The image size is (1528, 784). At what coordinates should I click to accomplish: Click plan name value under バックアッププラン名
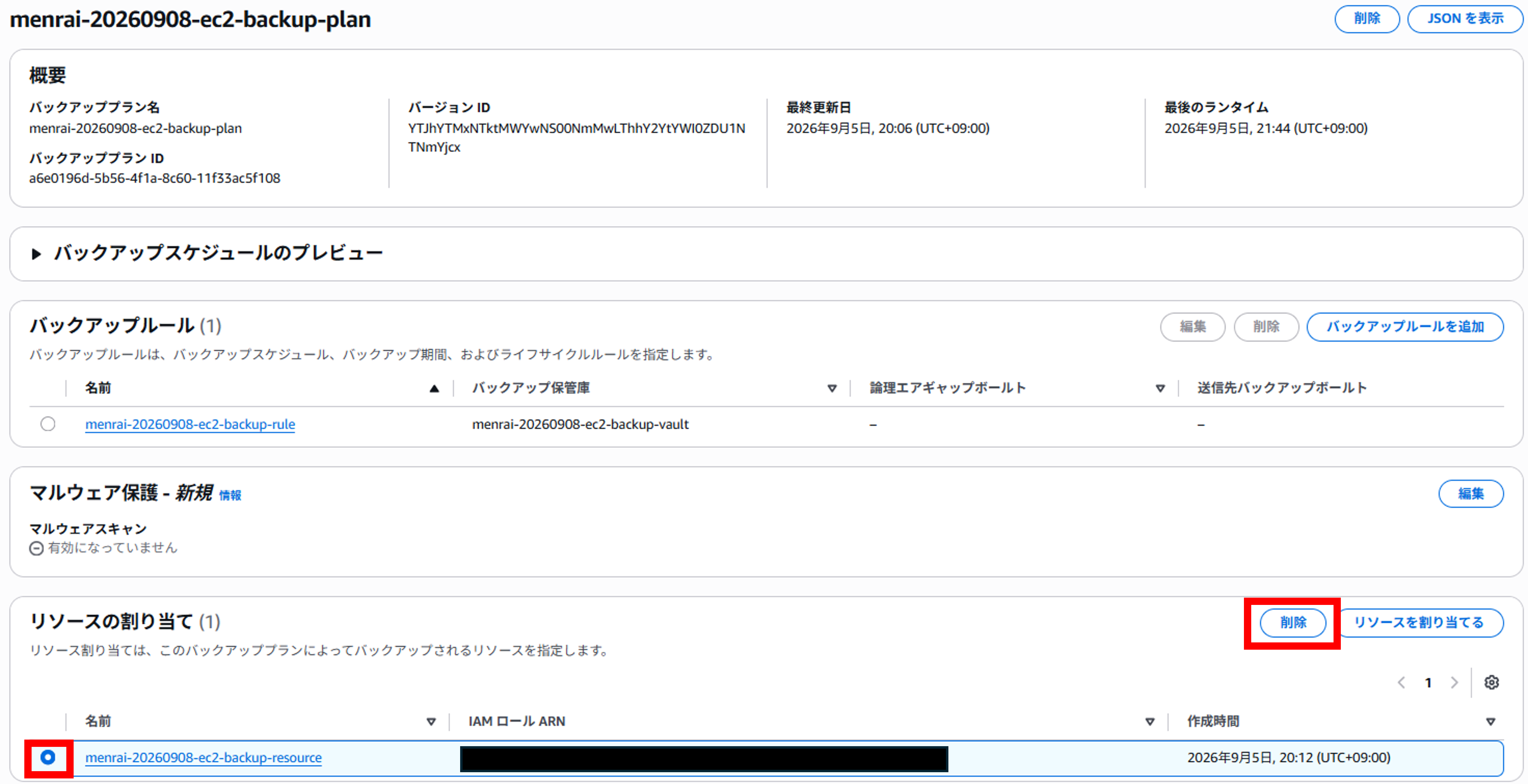(x=135, y=128)
